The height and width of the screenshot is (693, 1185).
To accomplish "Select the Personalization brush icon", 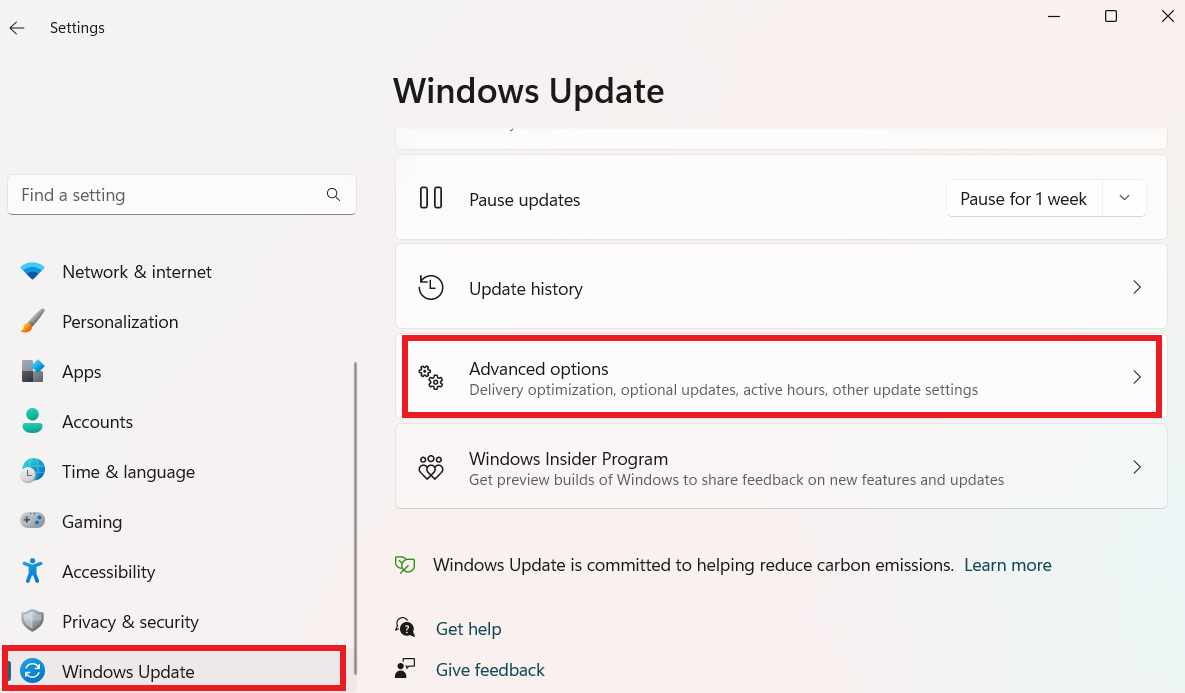I will click(x=33, y=321).
